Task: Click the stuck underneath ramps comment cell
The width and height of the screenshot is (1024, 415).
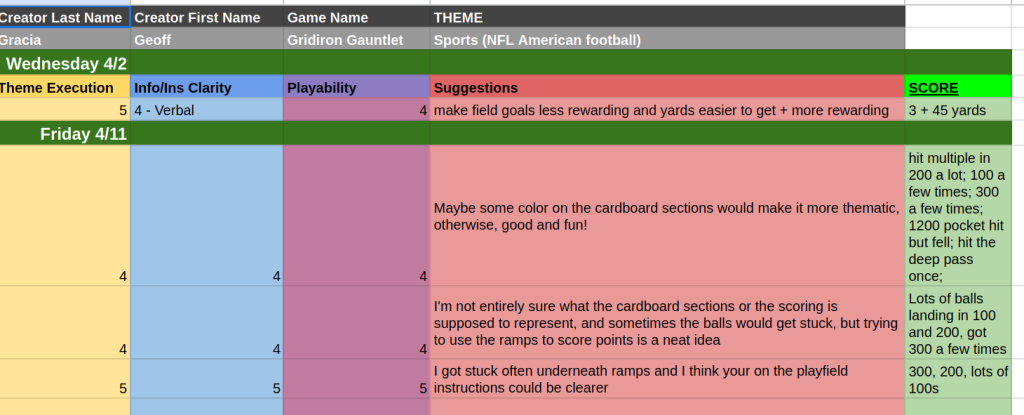Action: tap(666, 379)
